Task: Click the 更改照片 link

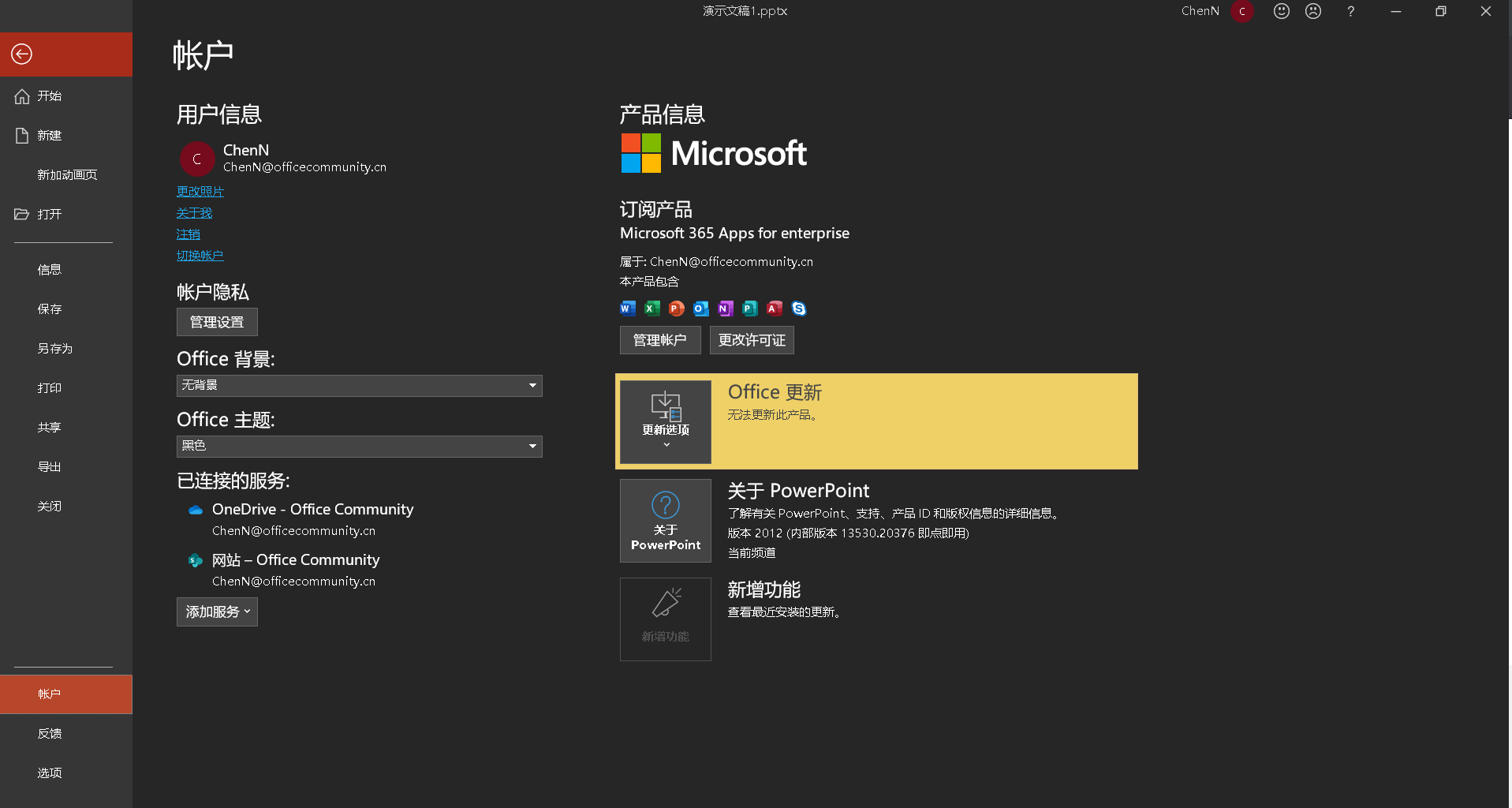Action: (x=200, y=191)
